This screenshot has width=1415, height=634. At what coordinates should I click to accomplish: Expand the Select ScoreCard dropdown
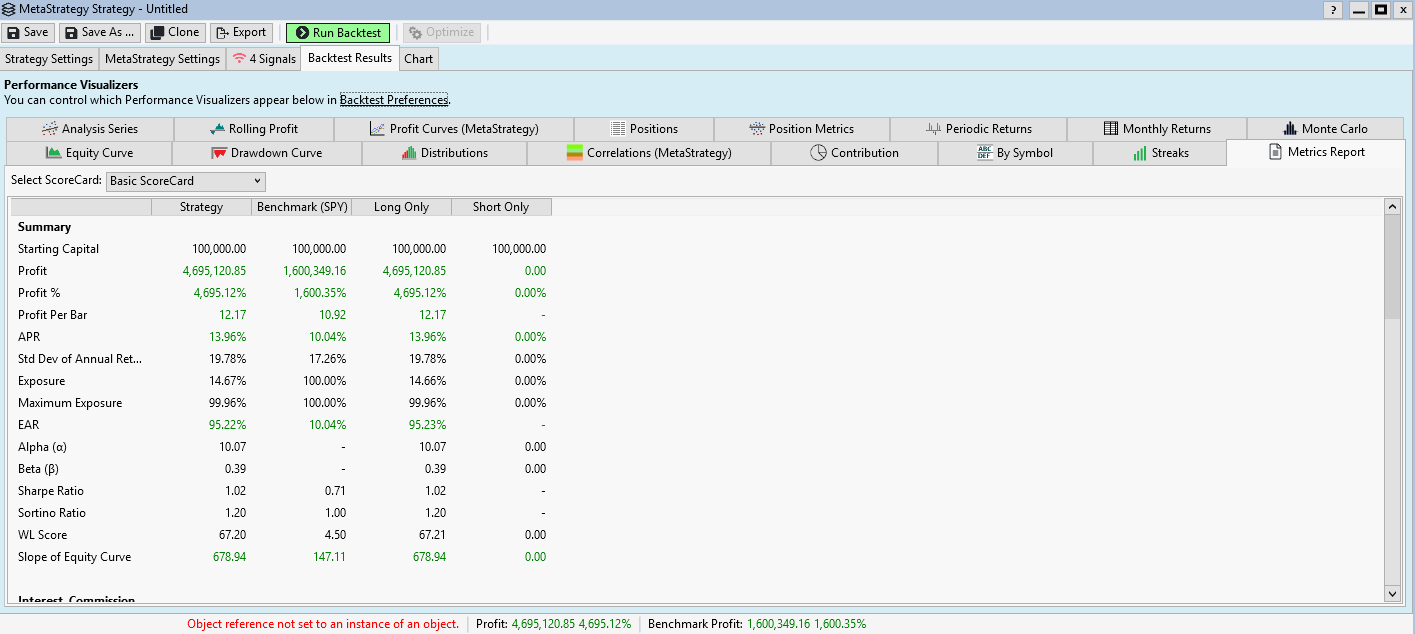(x=185, y=181)
